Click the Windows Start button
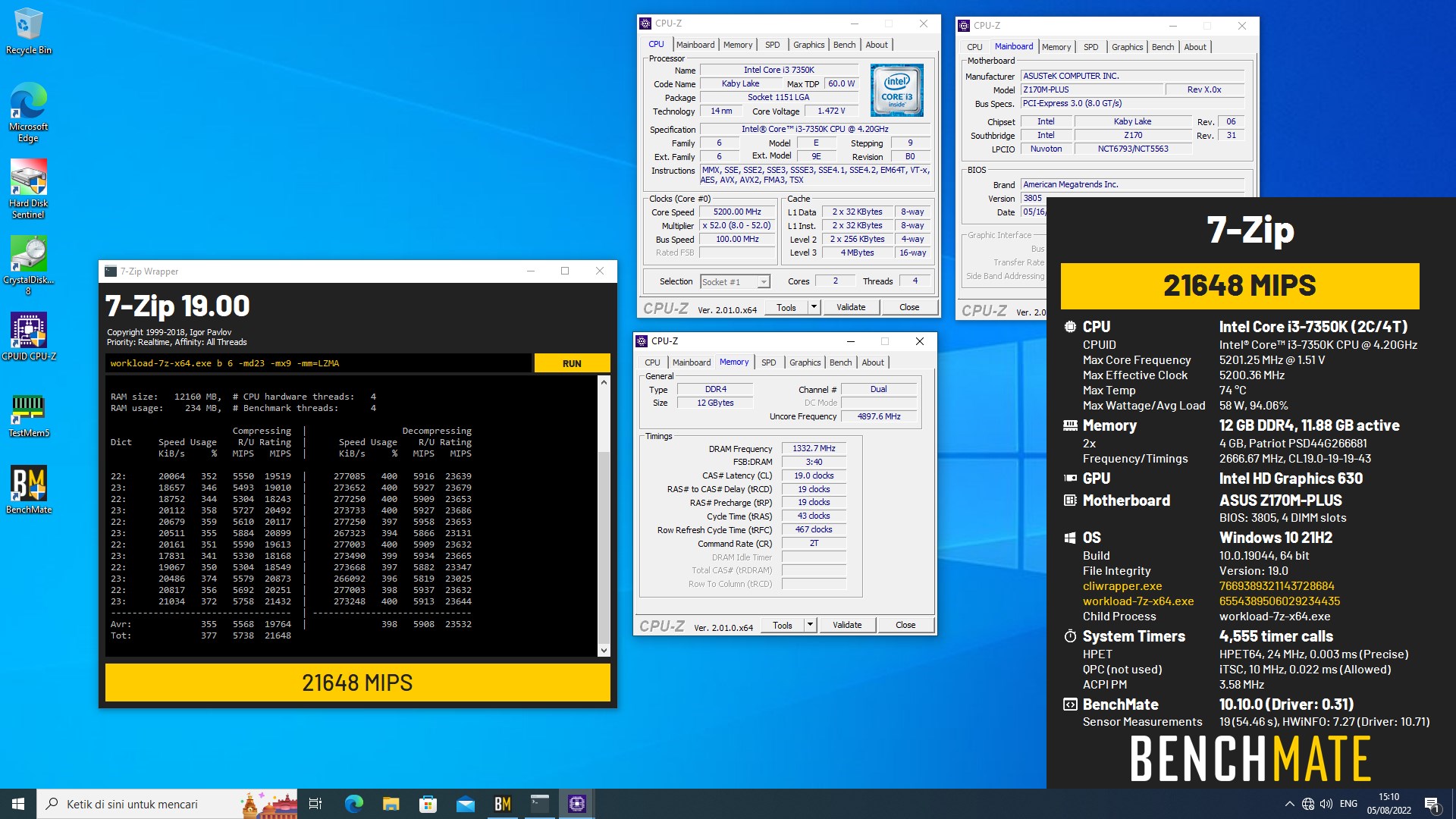This screenshot has width=1456, height=819. [18, 804]
